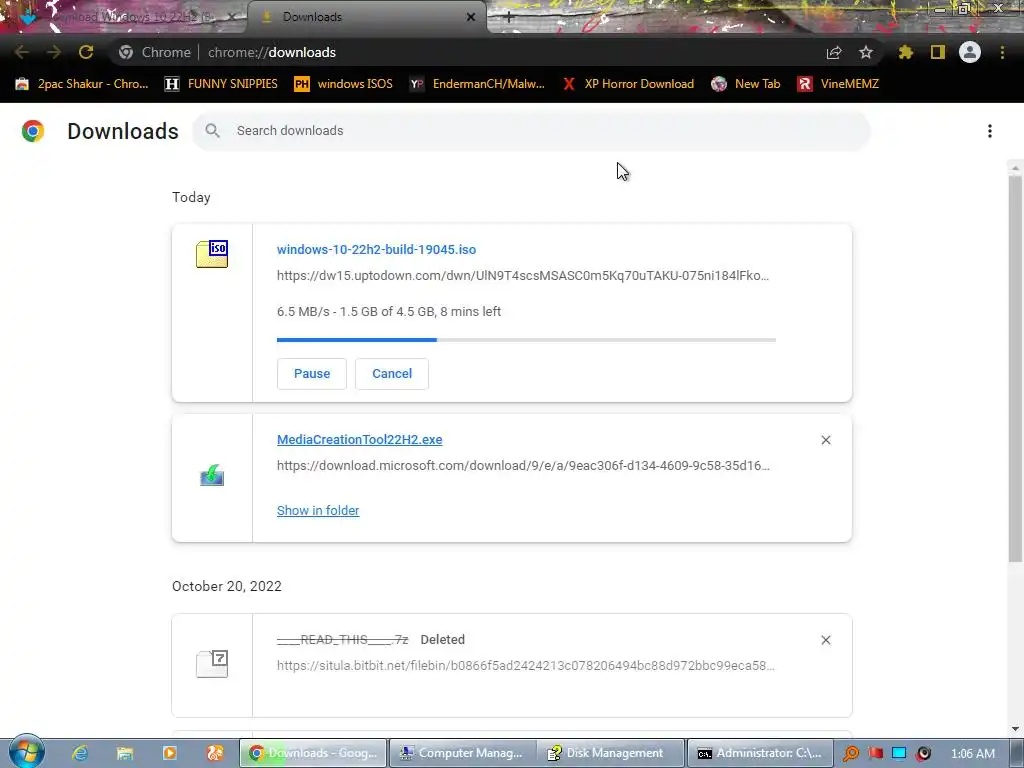The image size is (1024, 768).
Task: Open 2pac Shakur bookmark
Action: [82, 84]
